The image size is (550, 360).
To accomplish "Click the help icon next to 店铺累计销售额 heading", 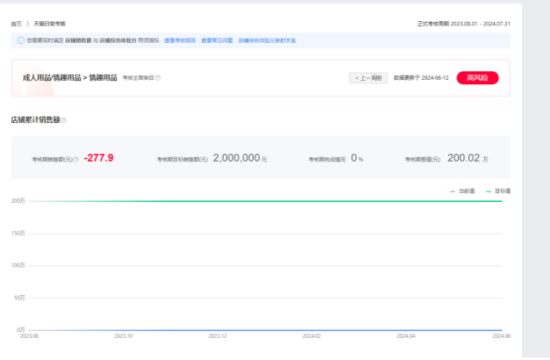I will [64, 120].
